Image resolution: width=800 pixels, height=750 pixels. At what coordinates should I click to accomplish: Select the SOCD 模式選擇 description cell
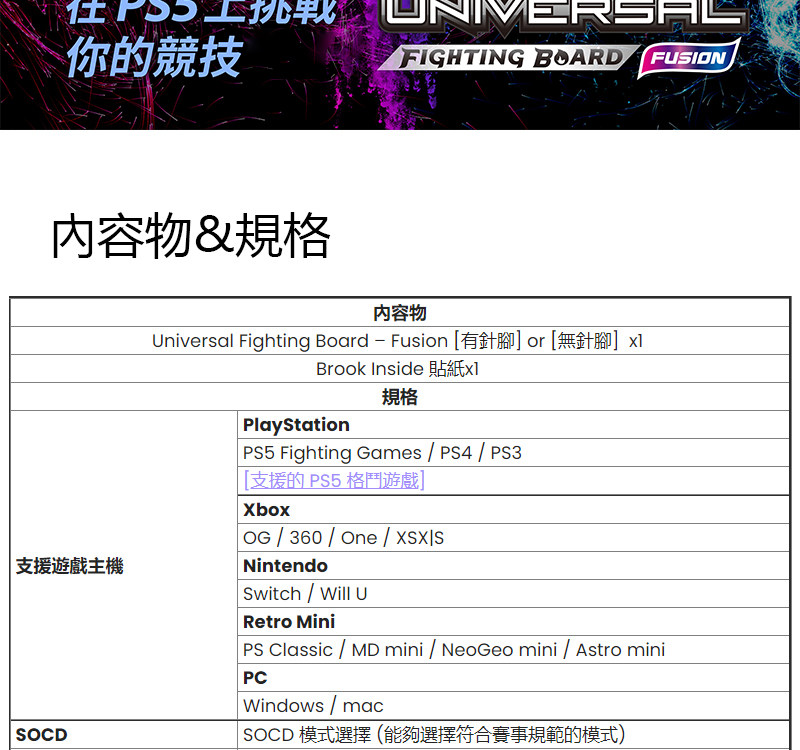[513, 735]
